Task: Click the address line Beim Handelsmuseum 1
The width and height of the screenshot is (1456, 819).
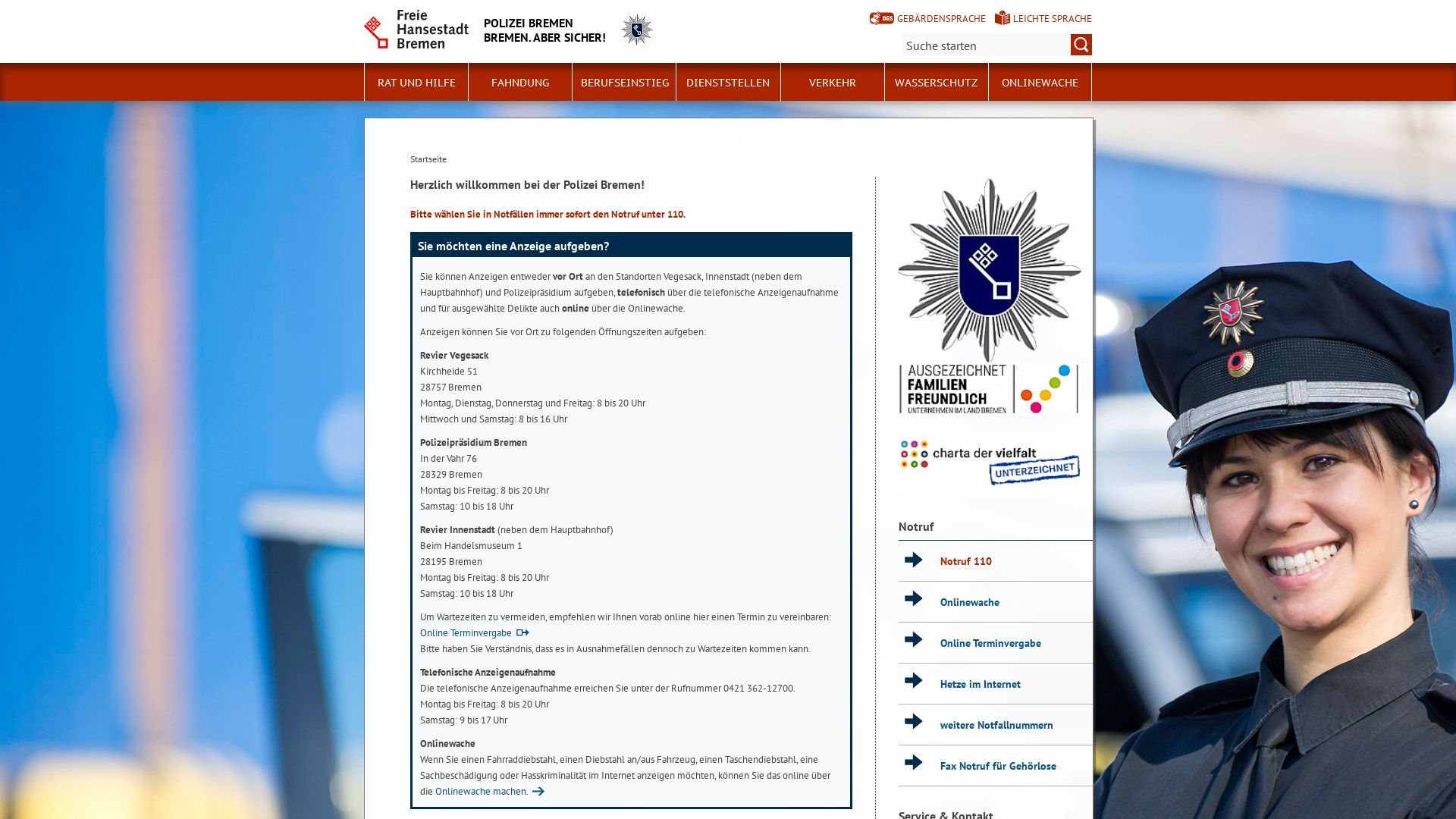Action: pos(471,545)
